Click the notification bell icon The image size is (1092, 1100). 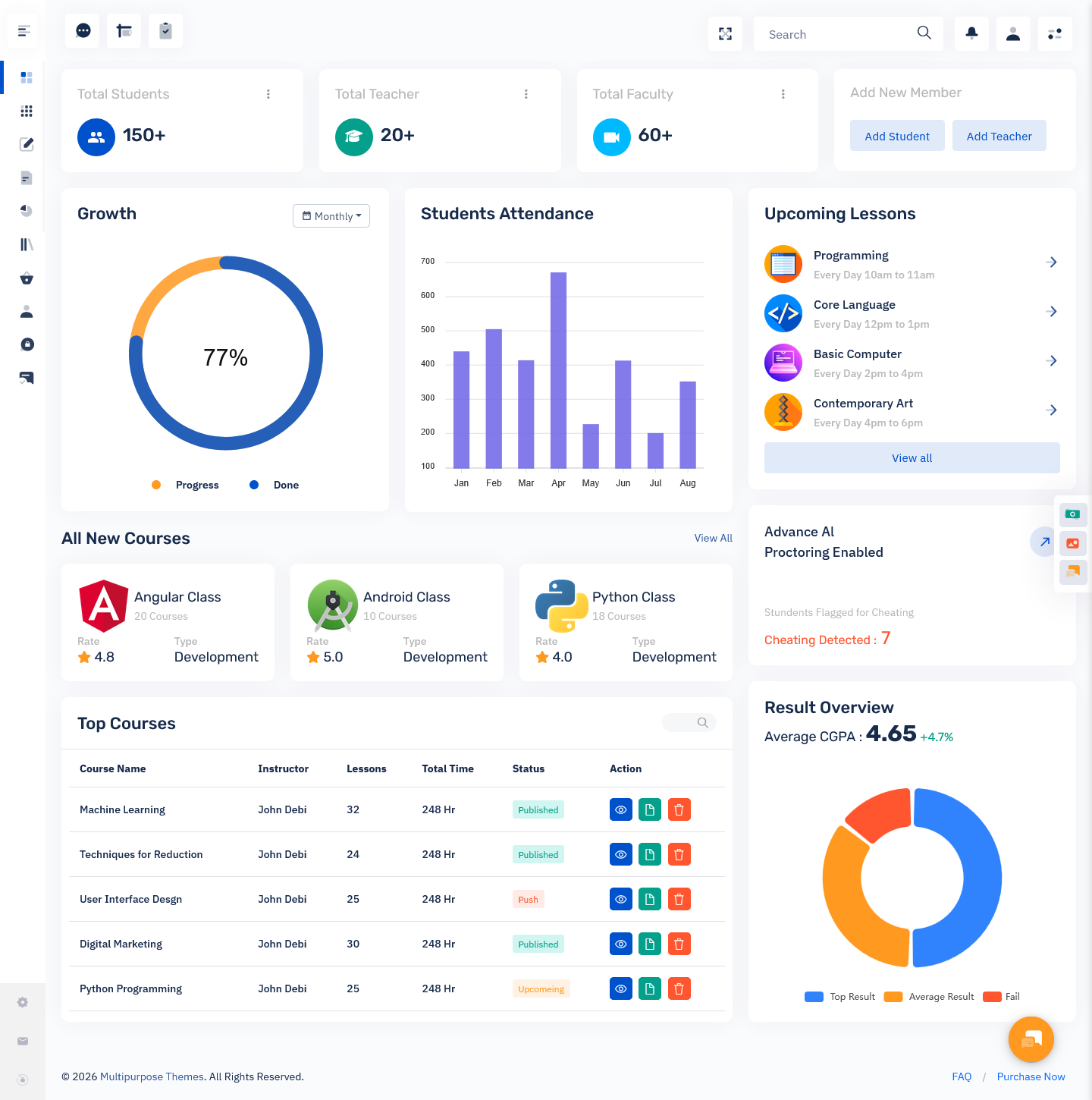click(x=971, y=33)
